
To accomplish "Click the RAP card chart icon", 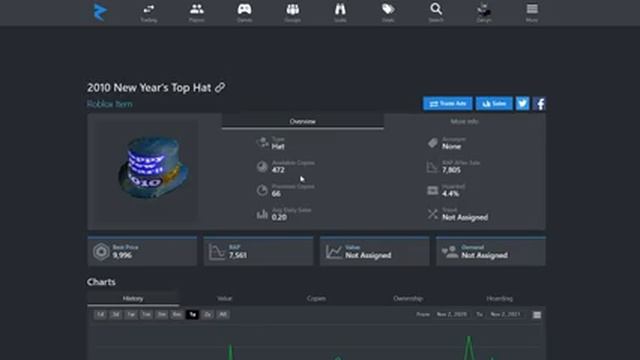I will [217, 252].
